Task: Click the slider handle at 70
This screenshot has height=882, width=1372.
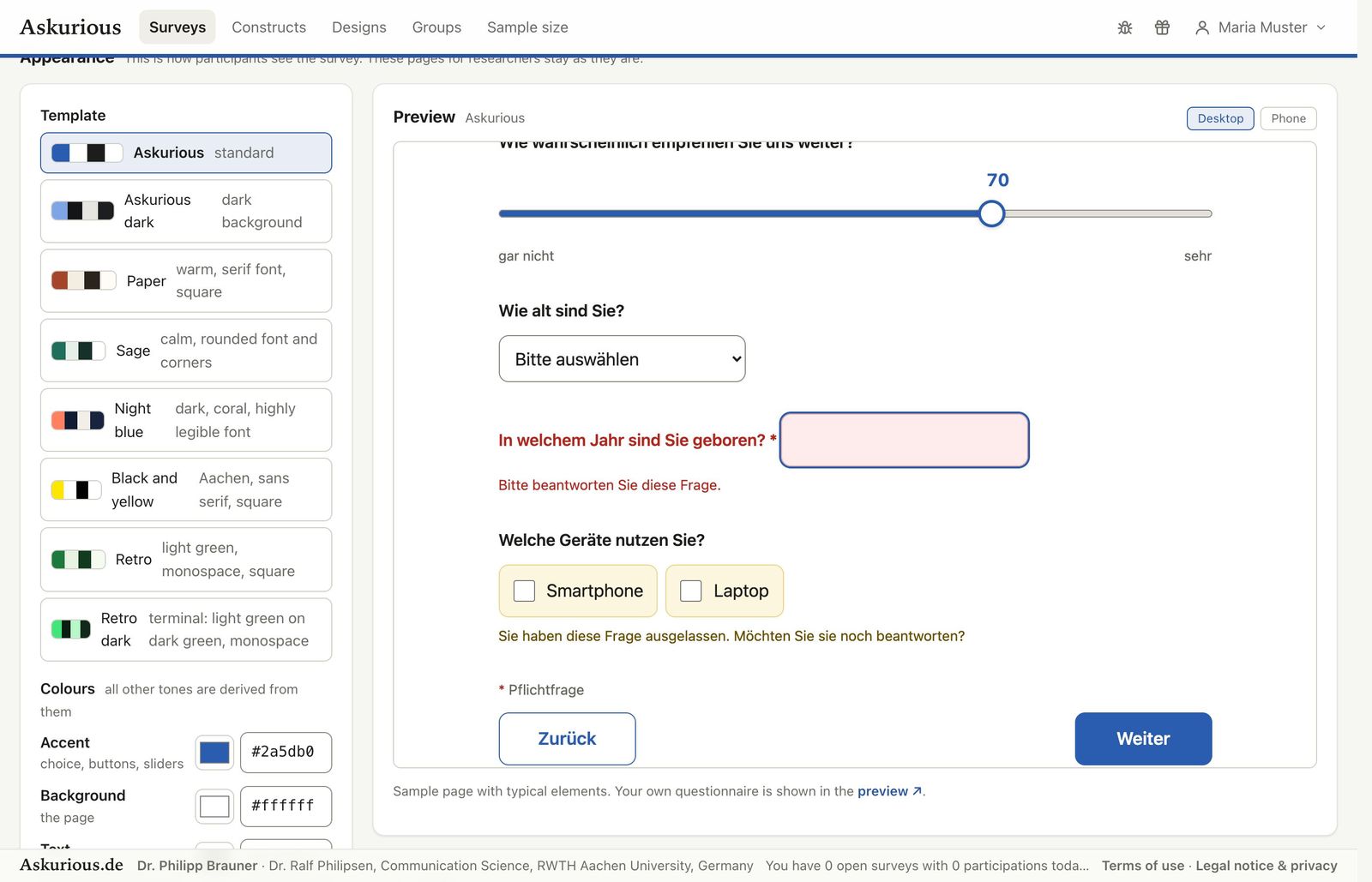Action: [991, 213]
